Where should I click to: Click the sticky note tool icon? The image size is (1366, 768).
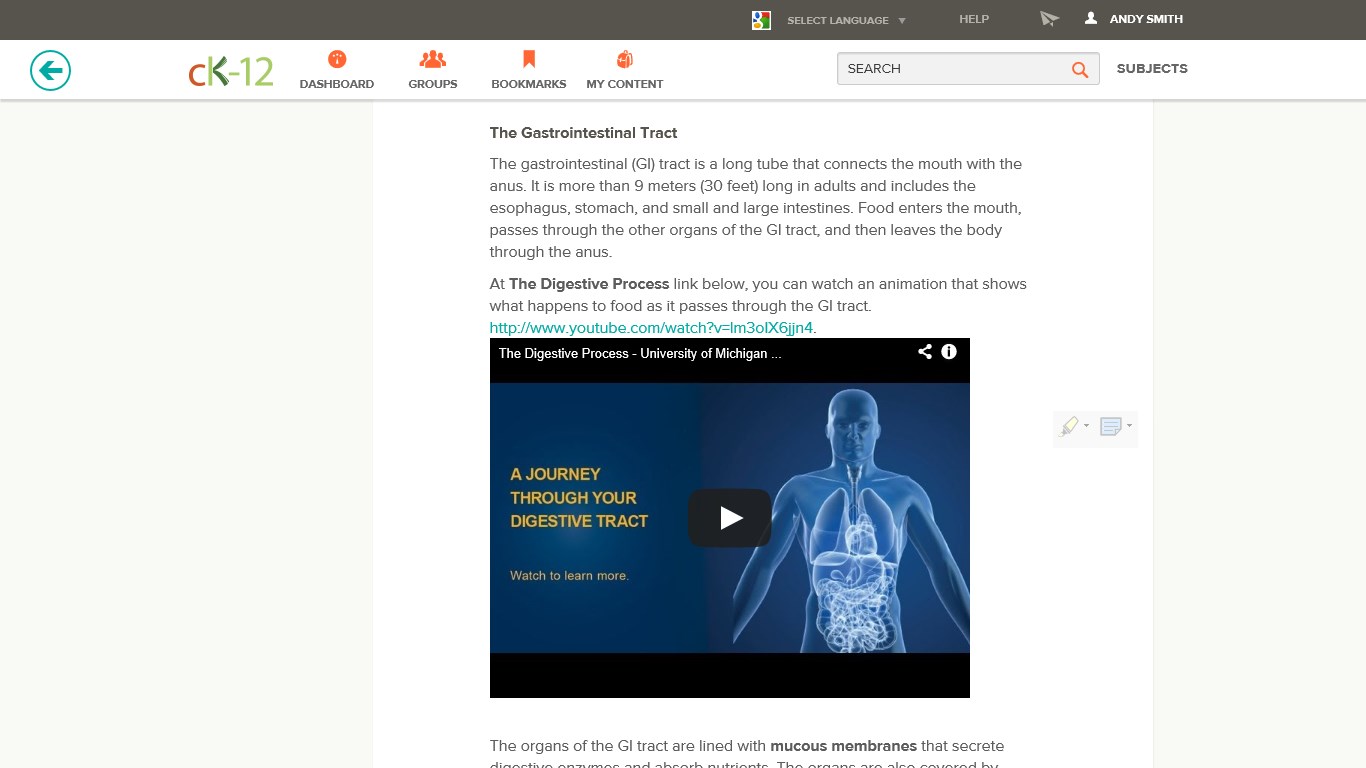pyautogui.click(x=1110, y=427)
